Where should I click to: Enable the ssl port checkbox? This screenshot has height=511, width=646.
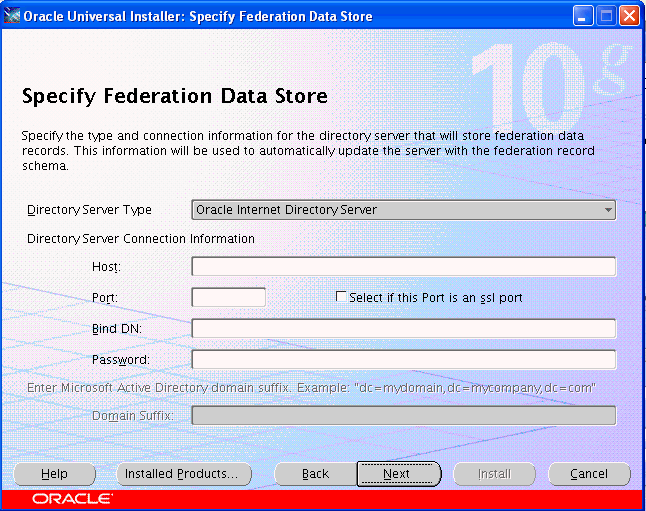point(341,296)
